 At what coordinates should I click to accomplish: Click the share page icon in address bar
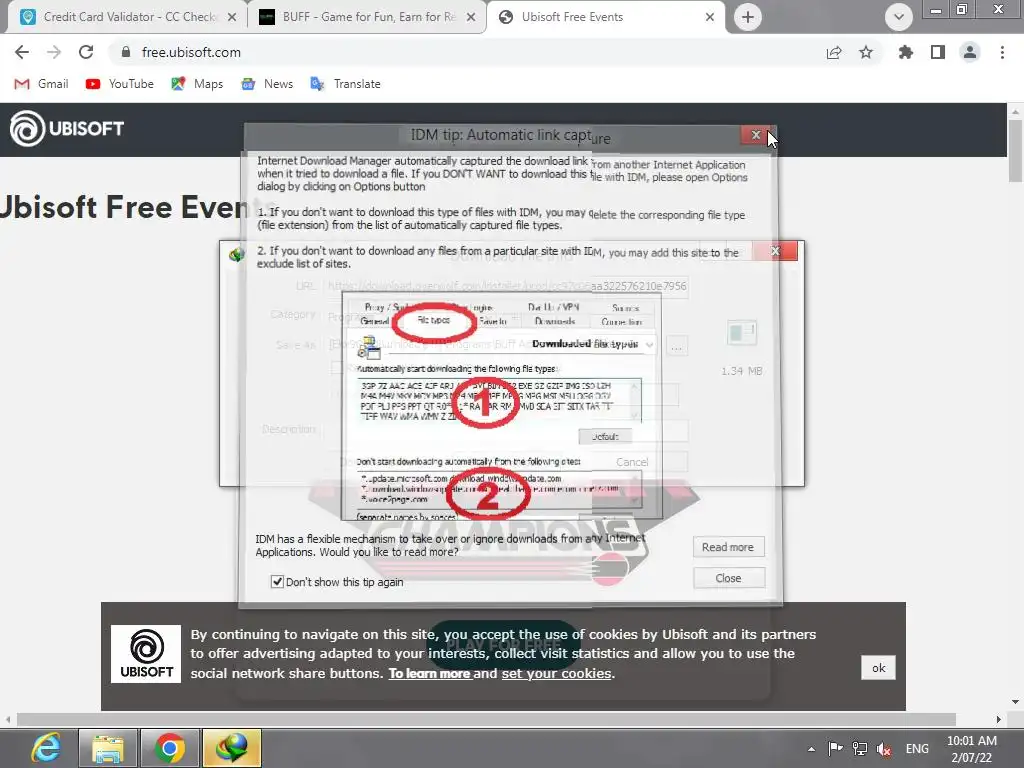pyautogui.click(x=834, y=52)
